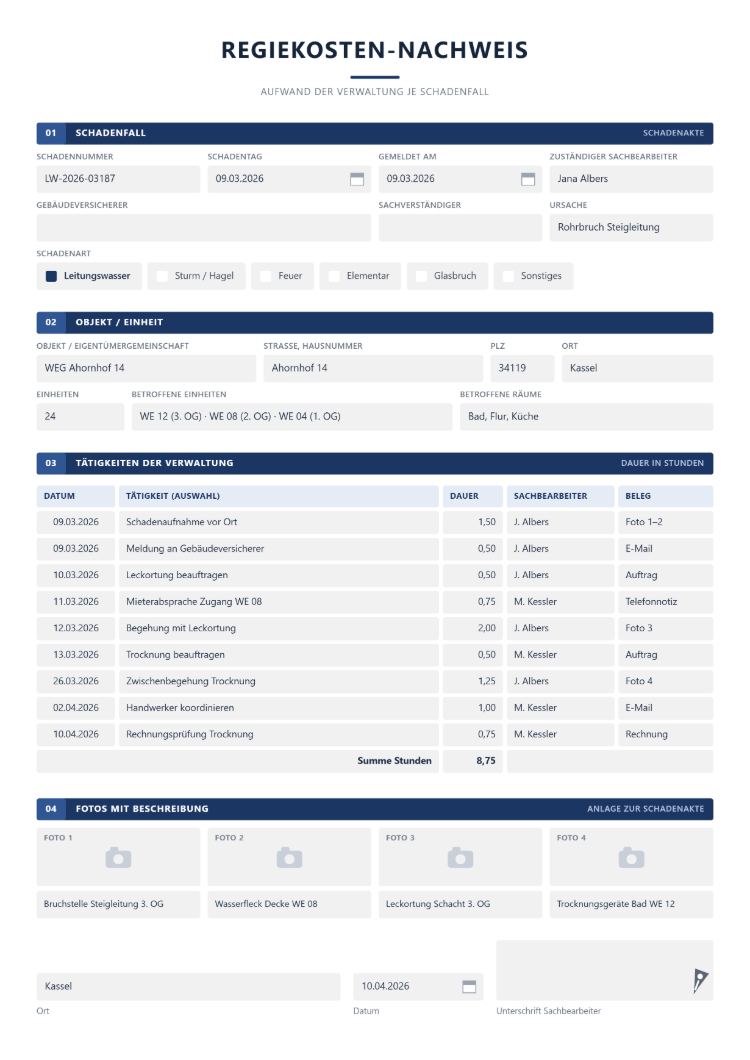Open the Zwischenbegehung Trocknung selection
The height and width of the screenshot is (1060, 750).
click(x=279, y=681)
